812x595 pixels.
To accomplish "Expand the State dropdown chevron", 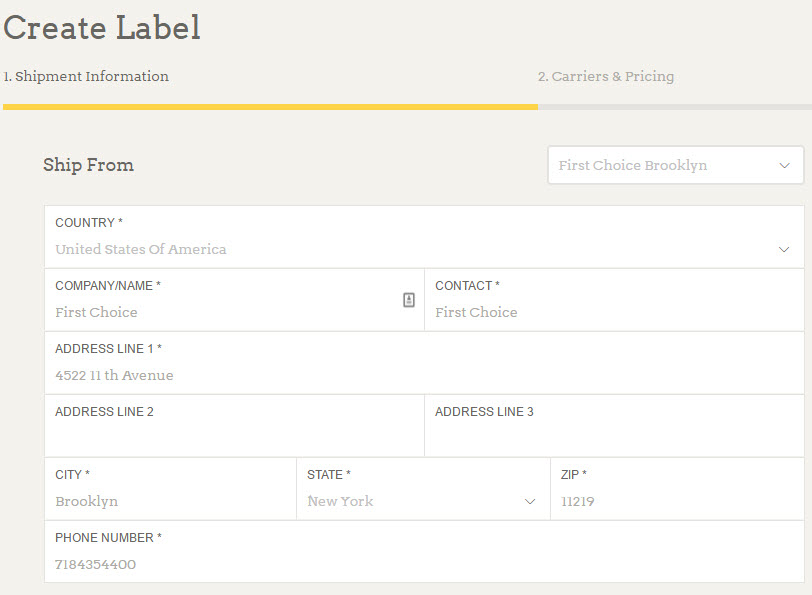I will tap(530, 501).
